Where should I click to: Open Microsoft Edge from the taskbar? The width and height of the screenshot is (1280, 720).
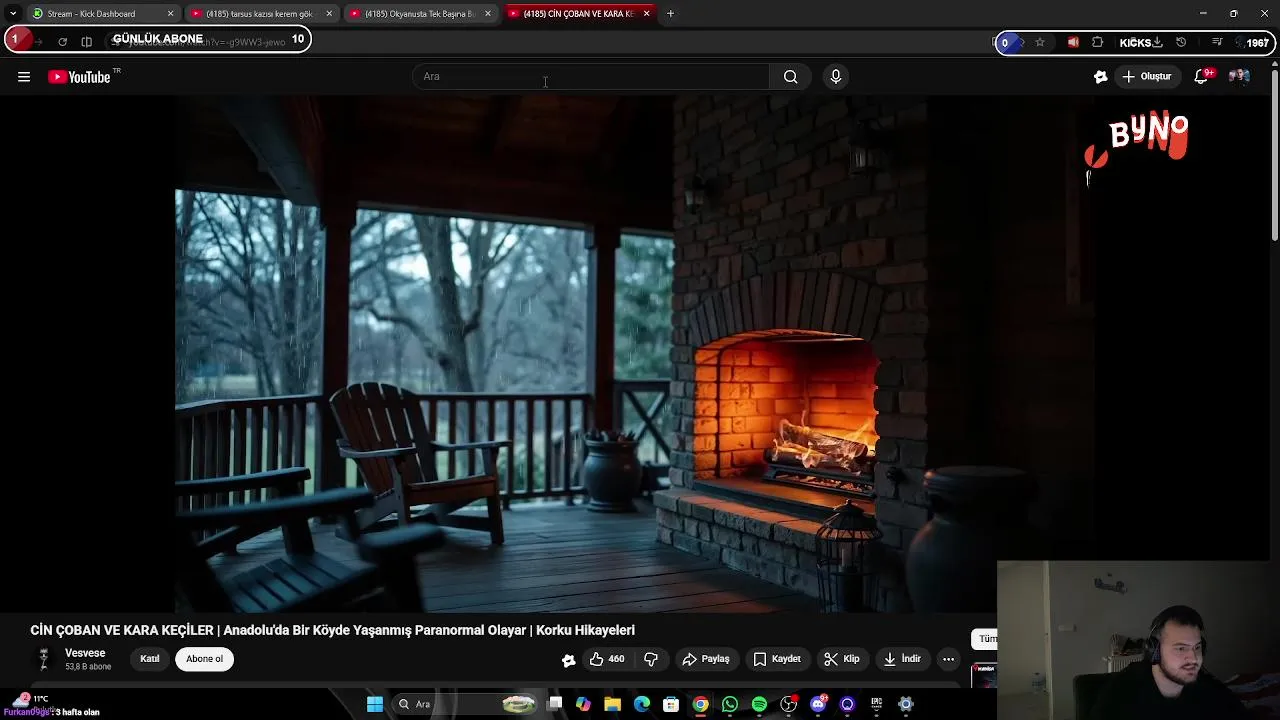642,704
